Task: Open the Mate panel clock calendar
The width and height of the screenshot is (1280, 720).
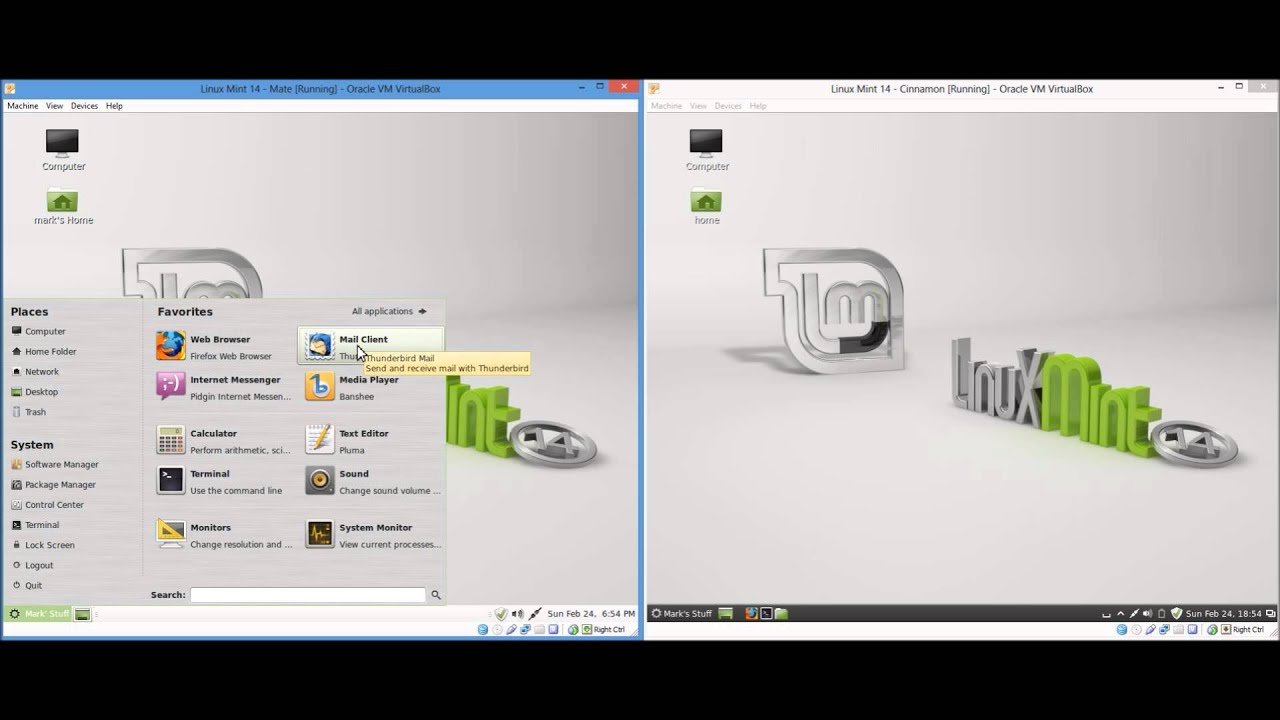Action: [x=590, y=614]
